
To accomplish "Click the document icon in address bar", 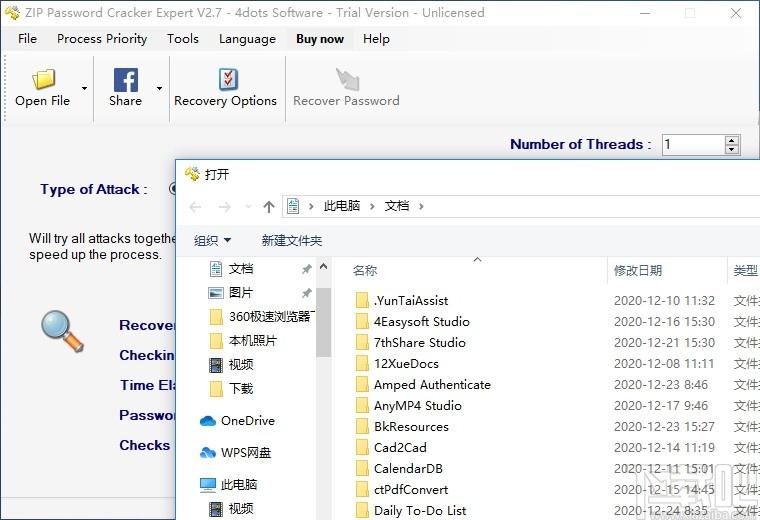I will [293, 206].
